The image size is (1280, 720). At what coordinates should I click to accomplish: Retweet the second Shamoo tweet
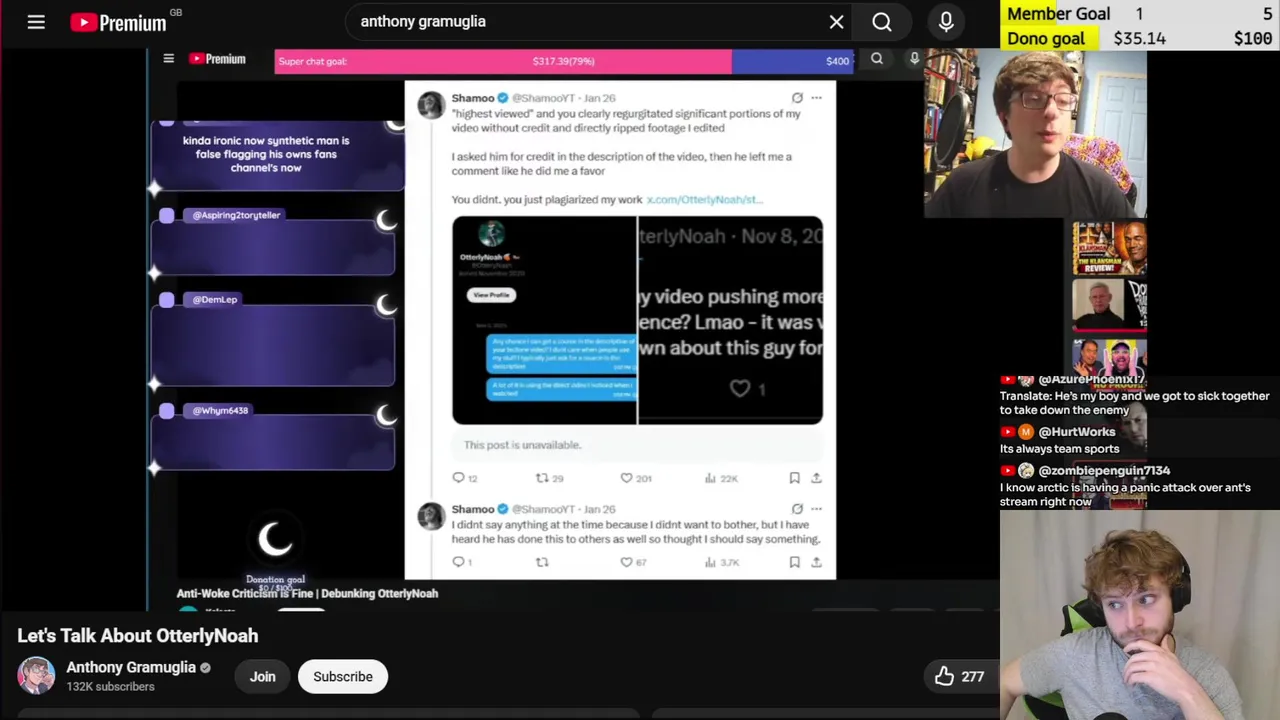(542, 562)
